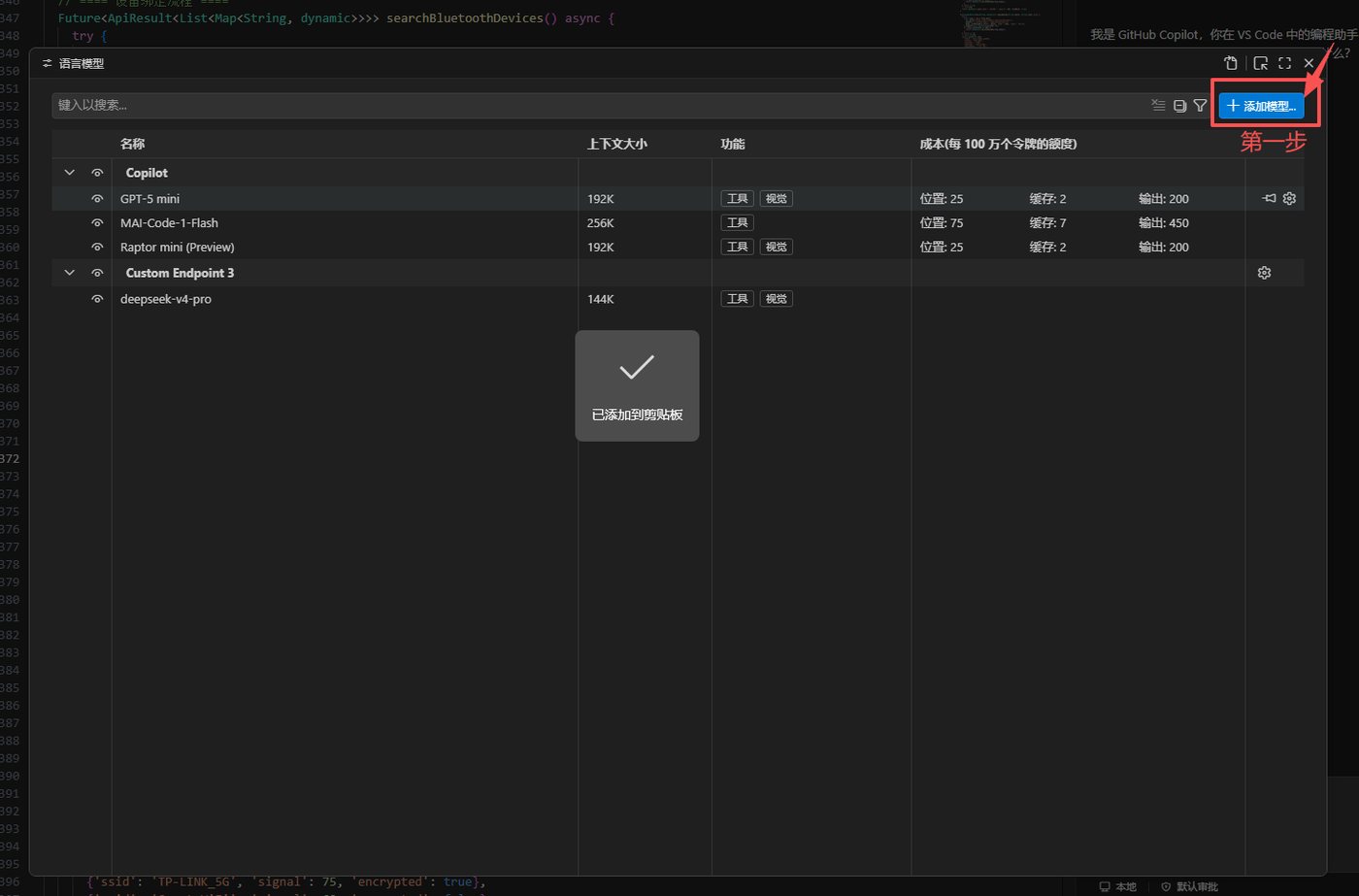Screen dimensions: 1359x896
Task: Click the collapse-all icon in the search bar
Action: (x=1179, y=105)
